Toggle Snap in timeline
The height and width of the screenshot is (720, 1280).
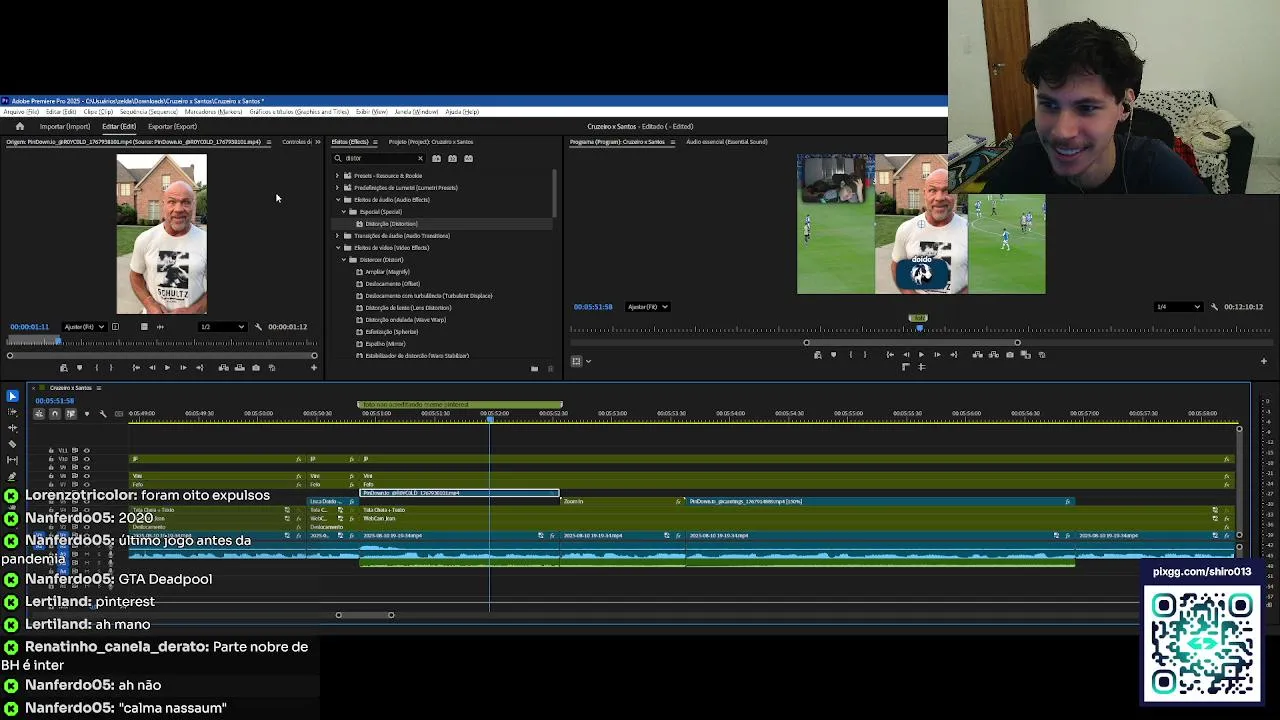point(55,414)
